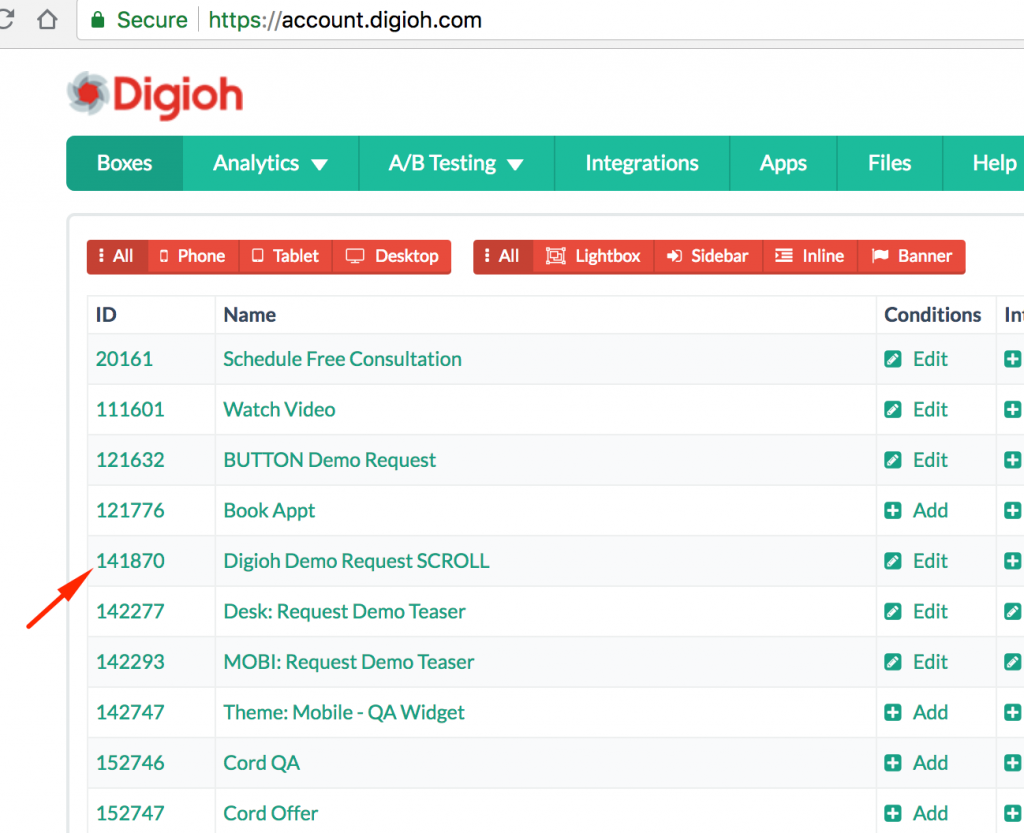Screen dimensions: 1024x833
Task: Open the Help menu item
Action: (994, 163)
